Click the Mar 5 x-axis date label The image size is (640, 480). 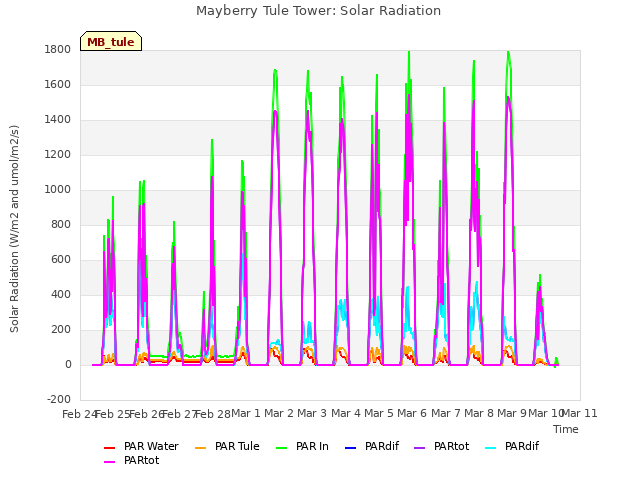pos(379,413)
